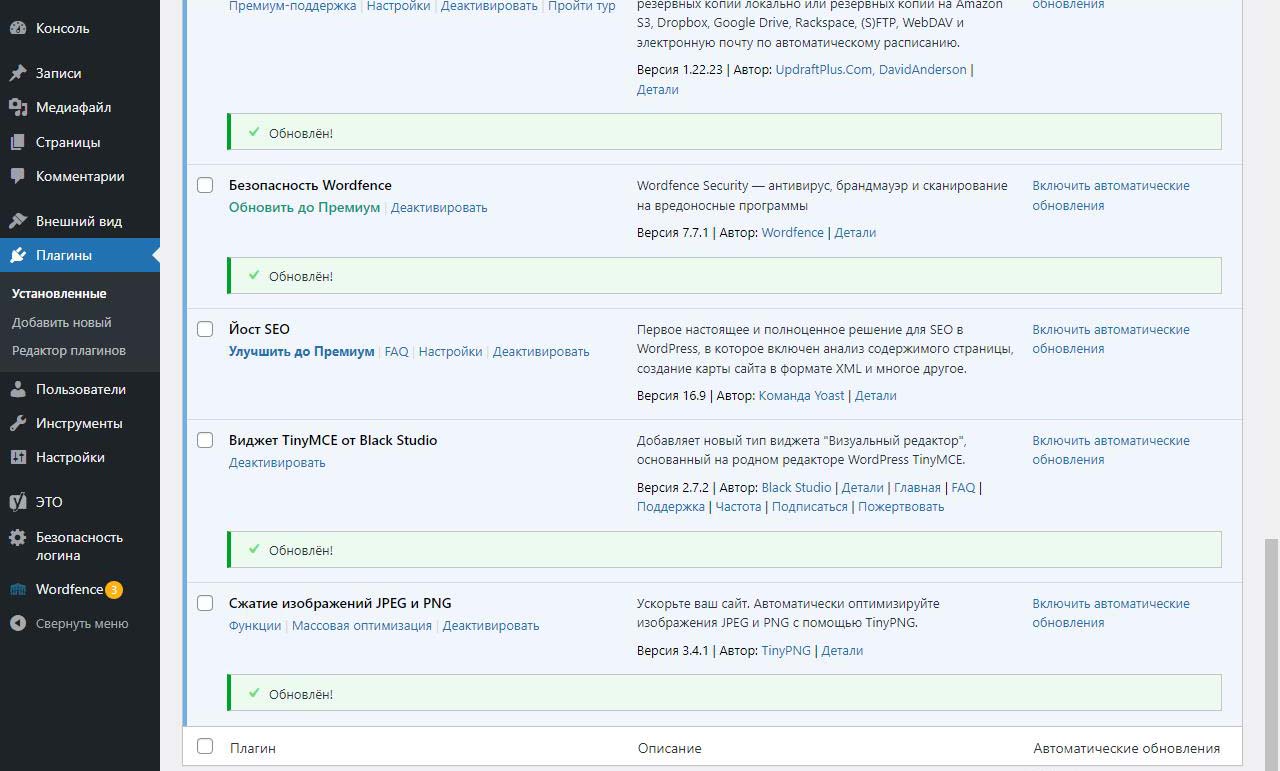The width and height of the screenshot is (1280, 771).
Task: Click the Комментарии speech bubble icon
Action: 18,176
